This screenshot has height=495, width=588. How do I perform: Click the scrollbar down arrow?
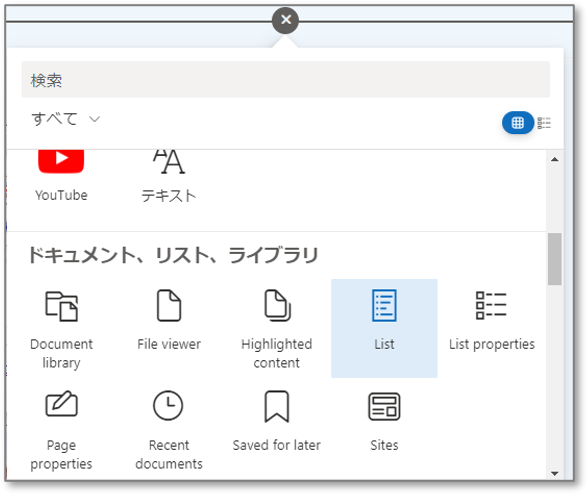pos(555,474)
